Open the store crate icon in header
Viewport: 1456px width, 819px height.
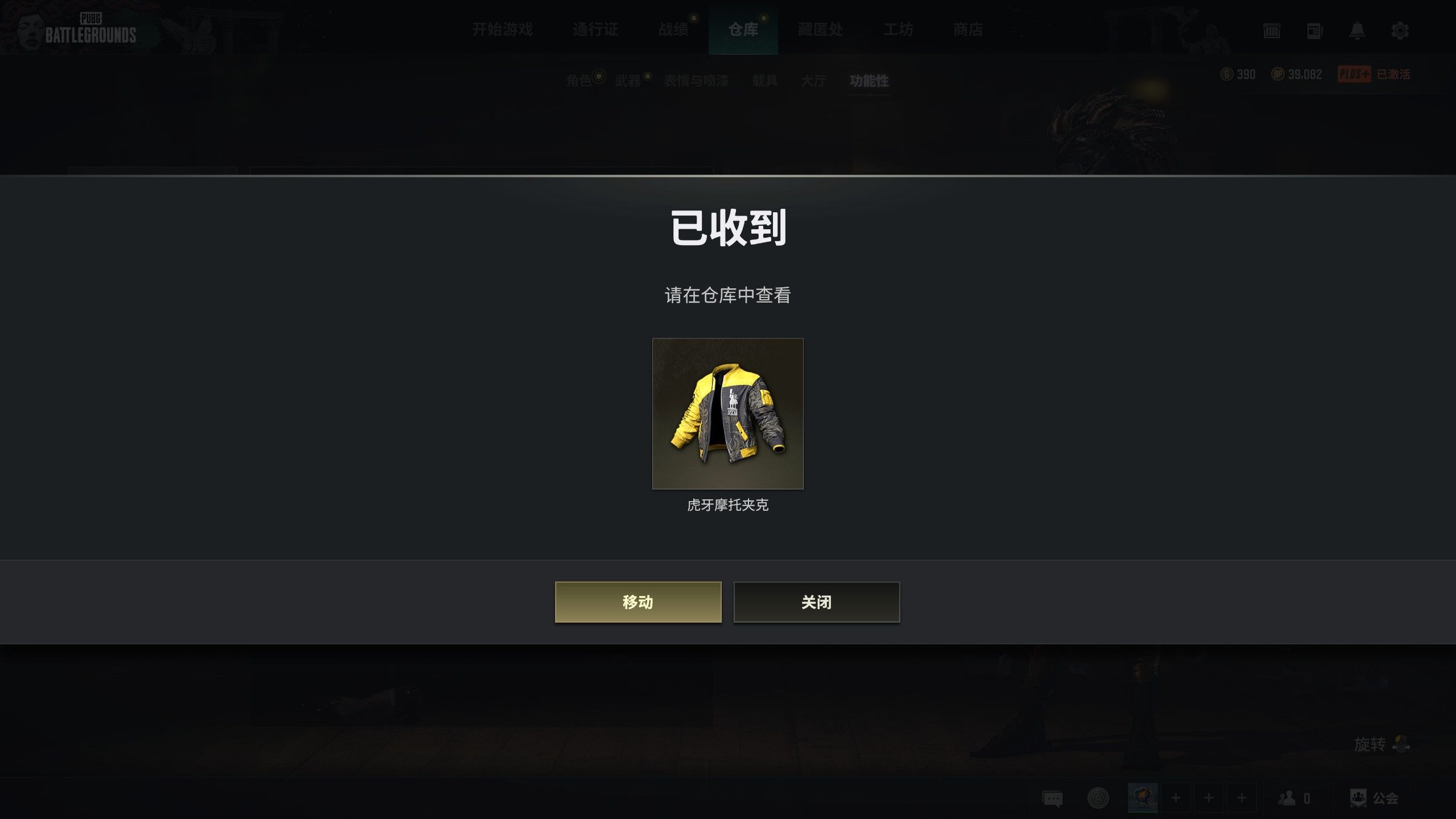(x=1272, y=31)
